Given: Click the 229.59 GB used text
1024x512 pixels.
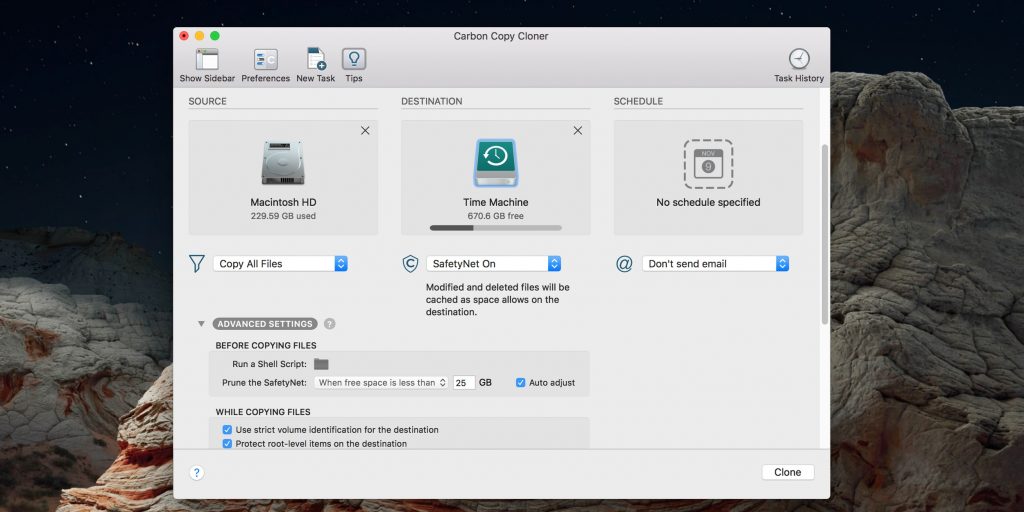Looking at the screenshot, I should (283, 216).
